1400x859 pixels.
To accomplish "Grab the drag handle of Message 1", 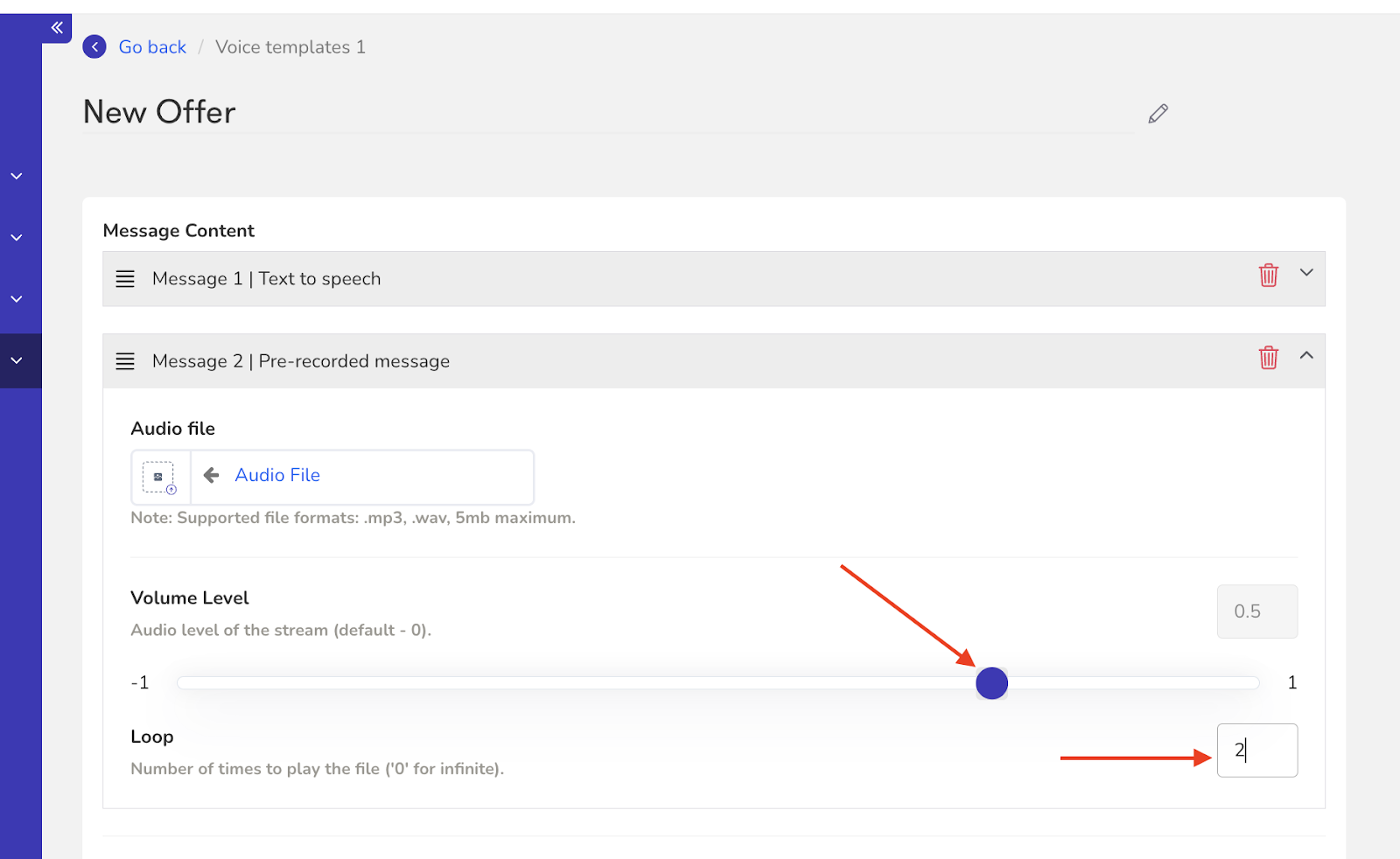I will [125, 278].
